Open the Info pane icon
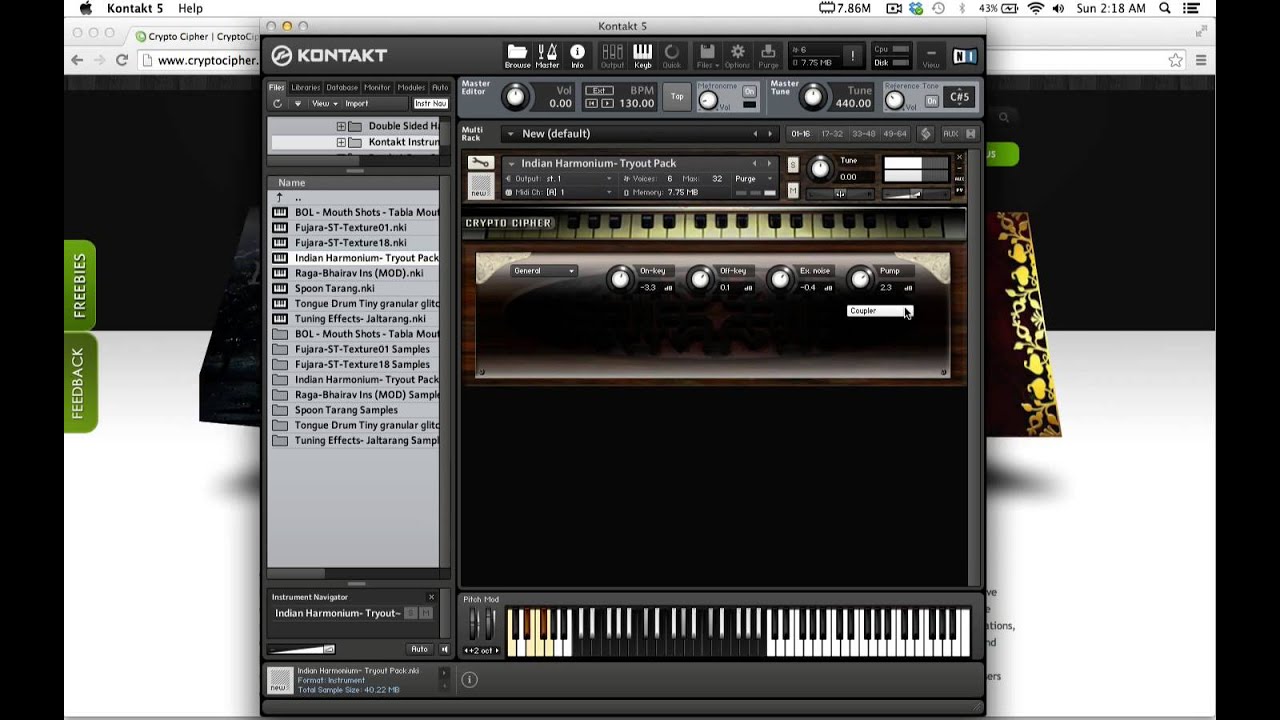This screenshot has width=1280, height=720. click(577, 56)
